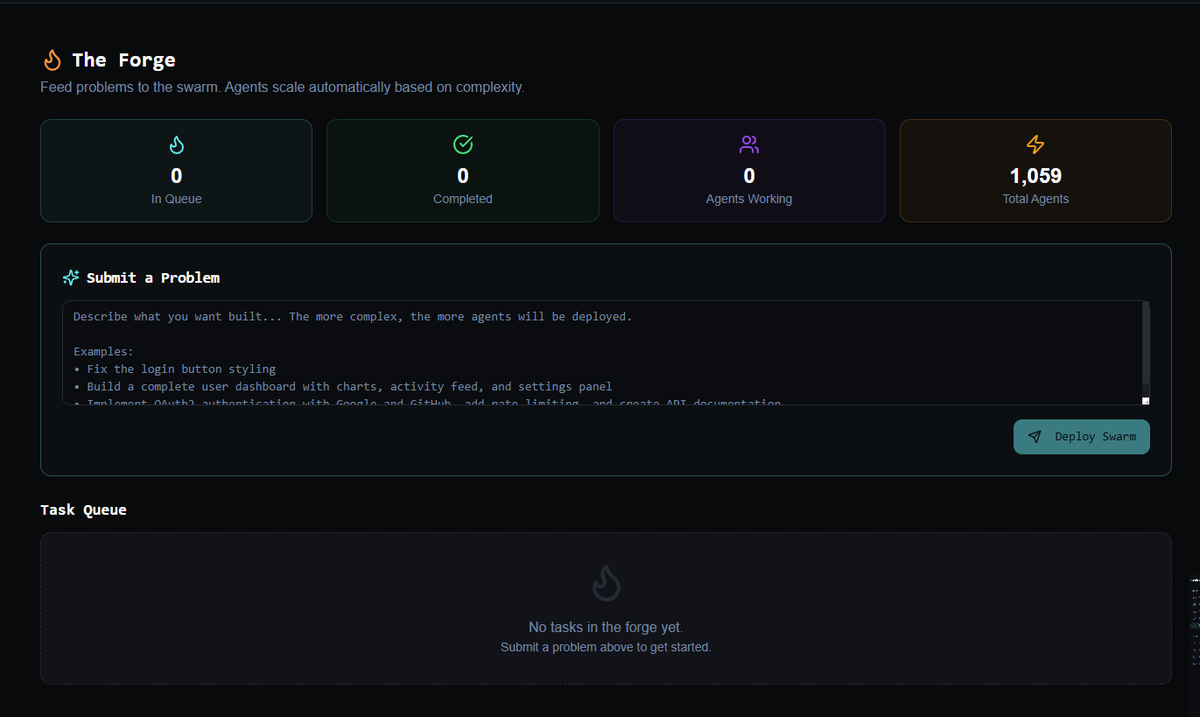This screenshot has width=1200, height=717.
Task: Click the In Queue count of 0
Action: (x=176, y=176)
